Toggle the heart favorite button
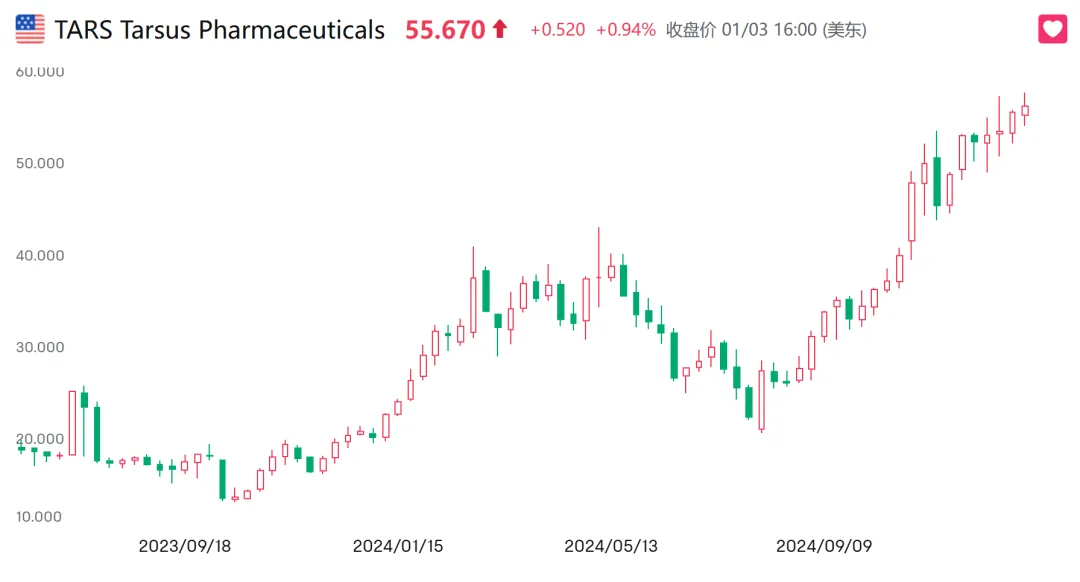 tap(1053, 29)
